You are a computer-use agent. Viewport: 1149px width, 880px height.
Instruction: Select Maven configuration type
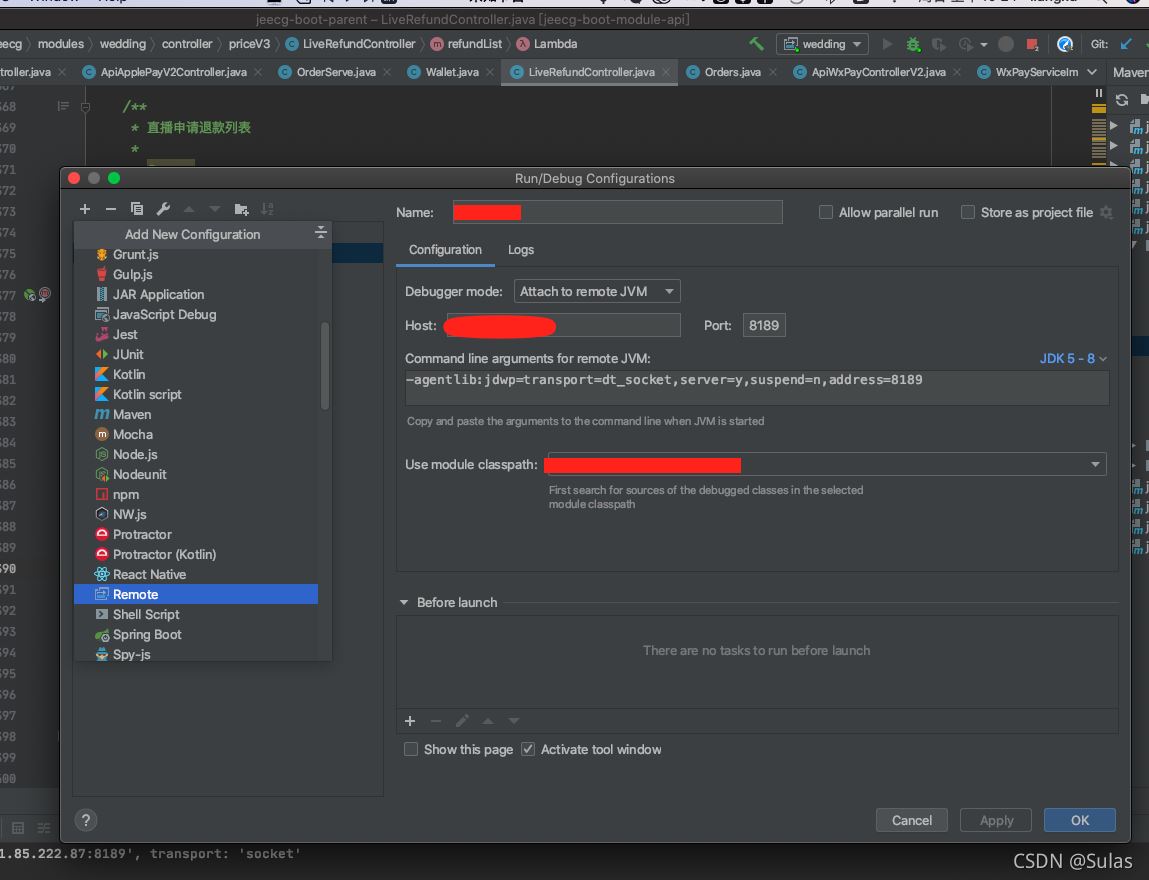point(196,415)
